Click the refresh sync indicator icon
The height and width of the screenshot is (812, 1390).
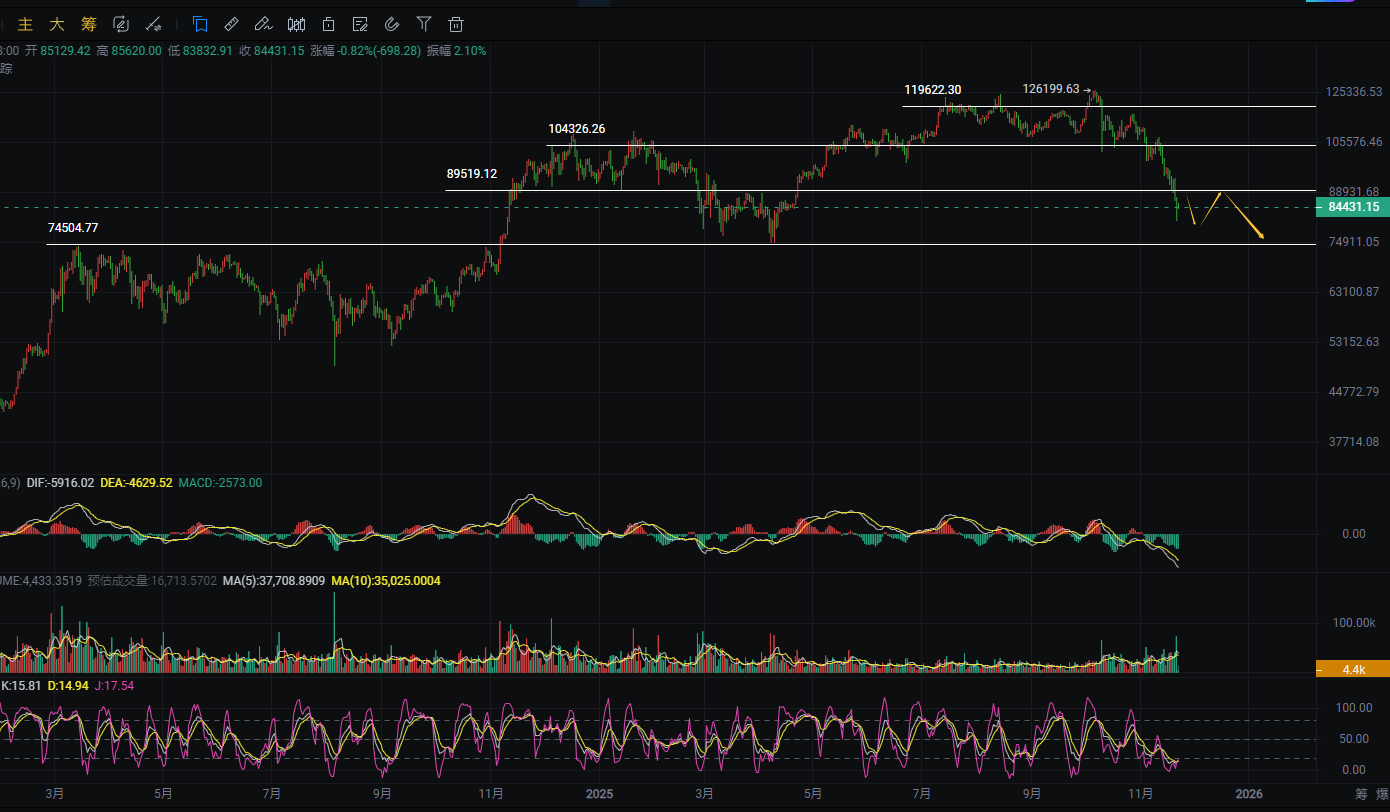pos(121,24)
